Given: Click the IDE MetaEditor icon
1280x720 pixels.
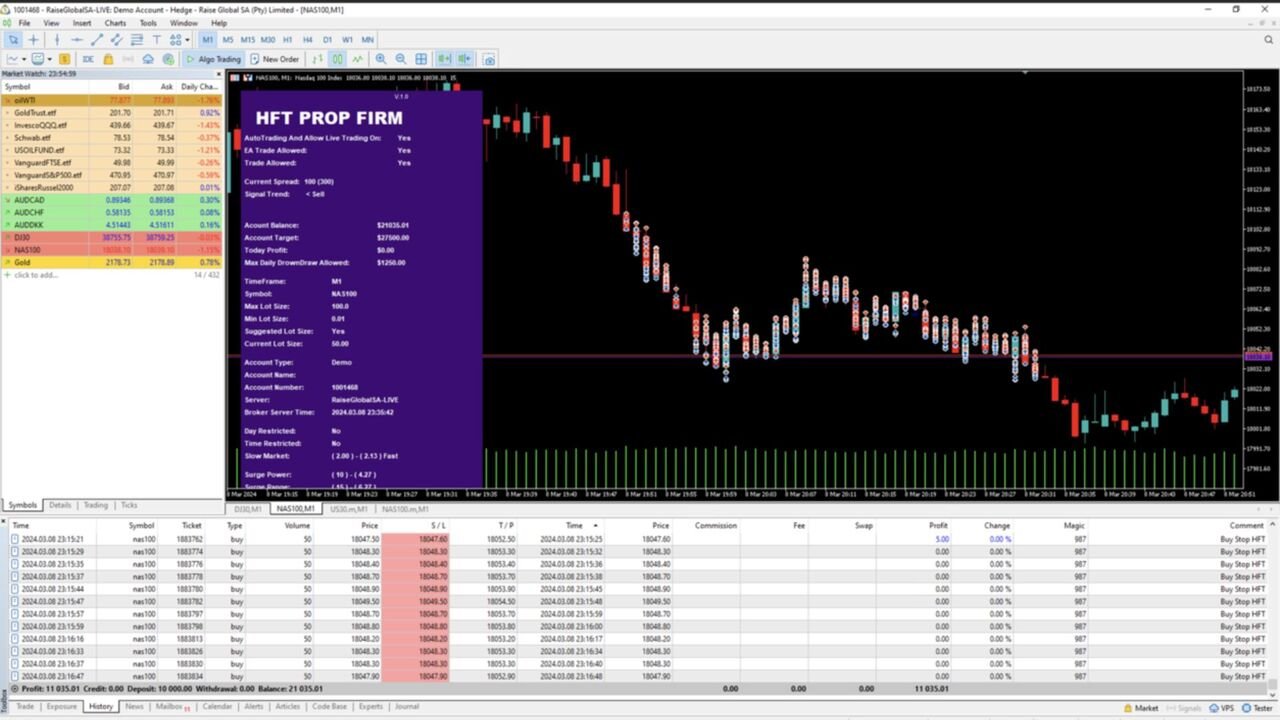Looking at the screenshot, I should pyautogui.click(x=88, y=59).
